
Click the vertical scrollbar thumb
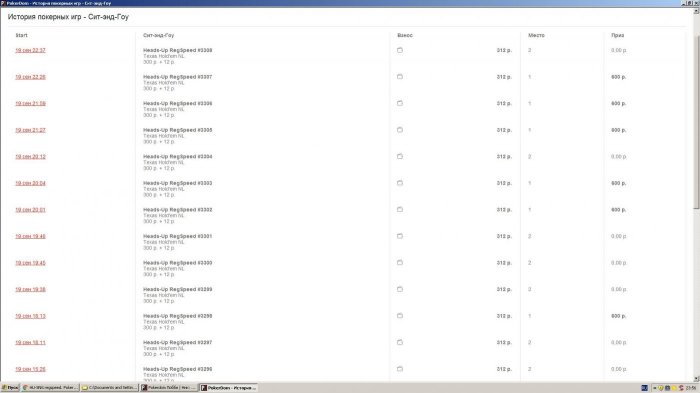click(x=696, y=112)
